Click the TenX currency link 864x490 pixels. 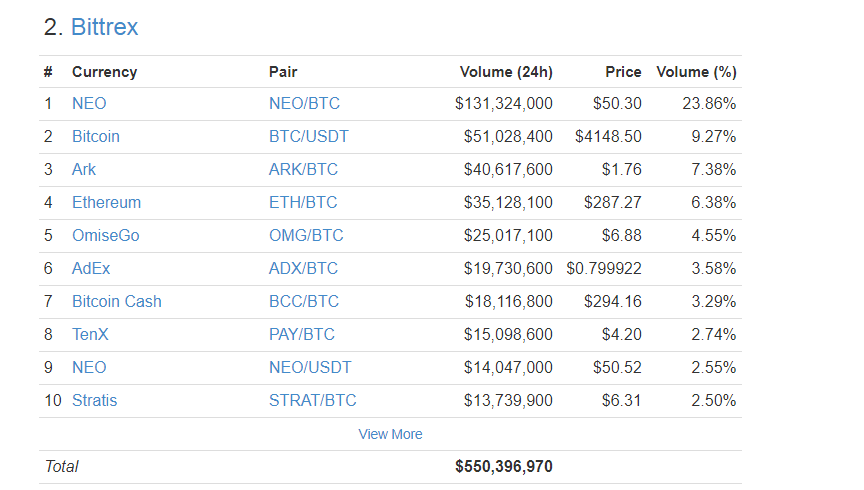point(90,334)
